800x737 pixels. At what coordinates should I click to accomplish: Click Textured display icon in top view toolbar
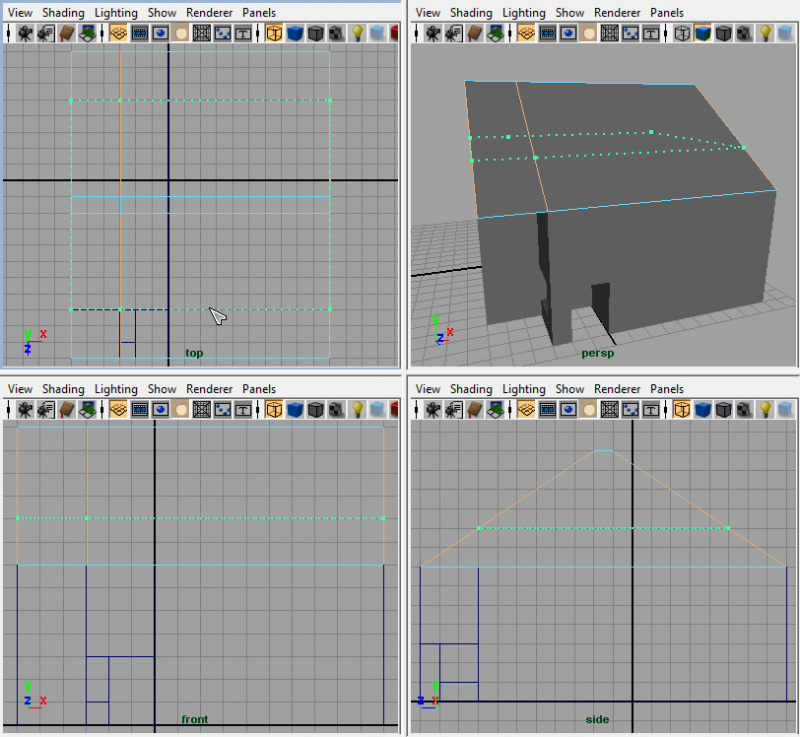[x=335, y=33]
